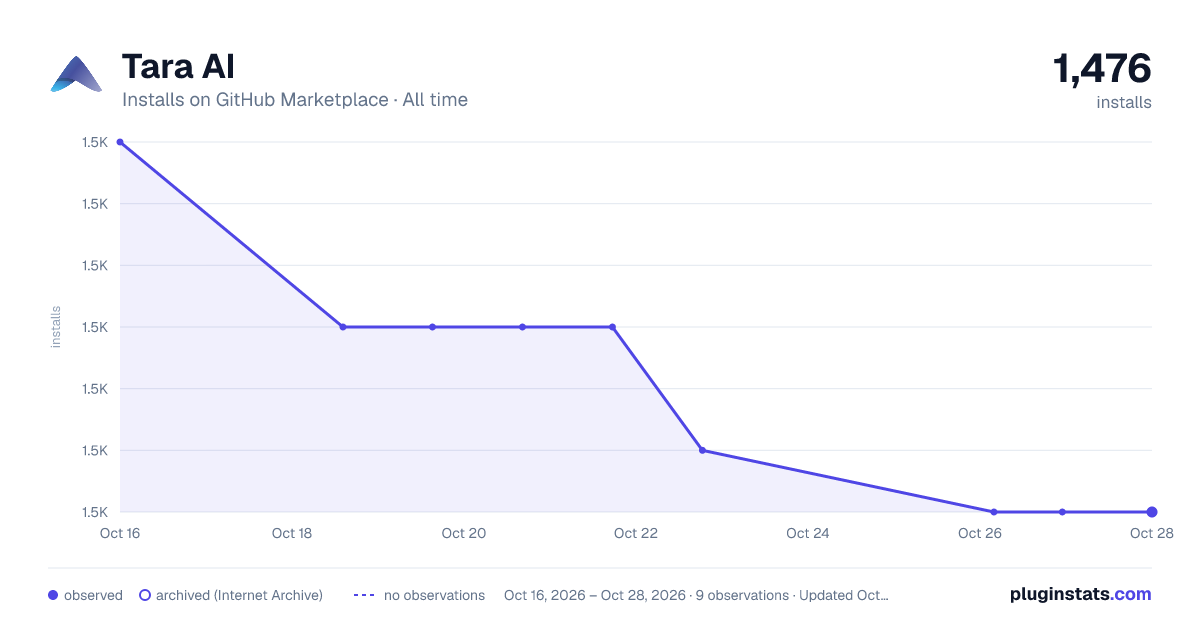The image size is (1200, 630).
Task: Select the last plateau data point before Oct 22
Action: click(612, 327)
